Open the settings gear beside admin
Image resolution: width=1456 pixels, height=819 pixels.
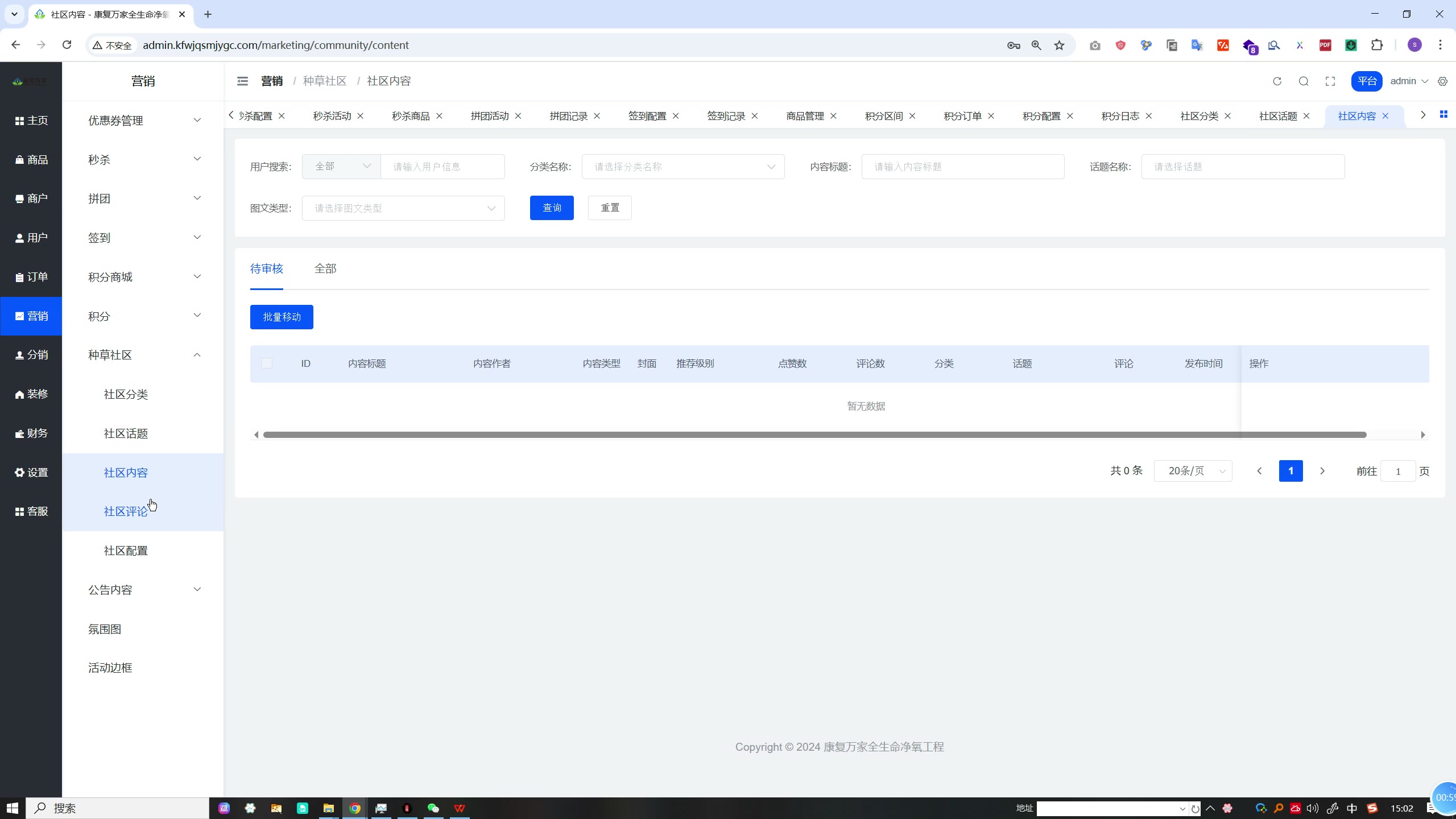[x=1443, y=81]
